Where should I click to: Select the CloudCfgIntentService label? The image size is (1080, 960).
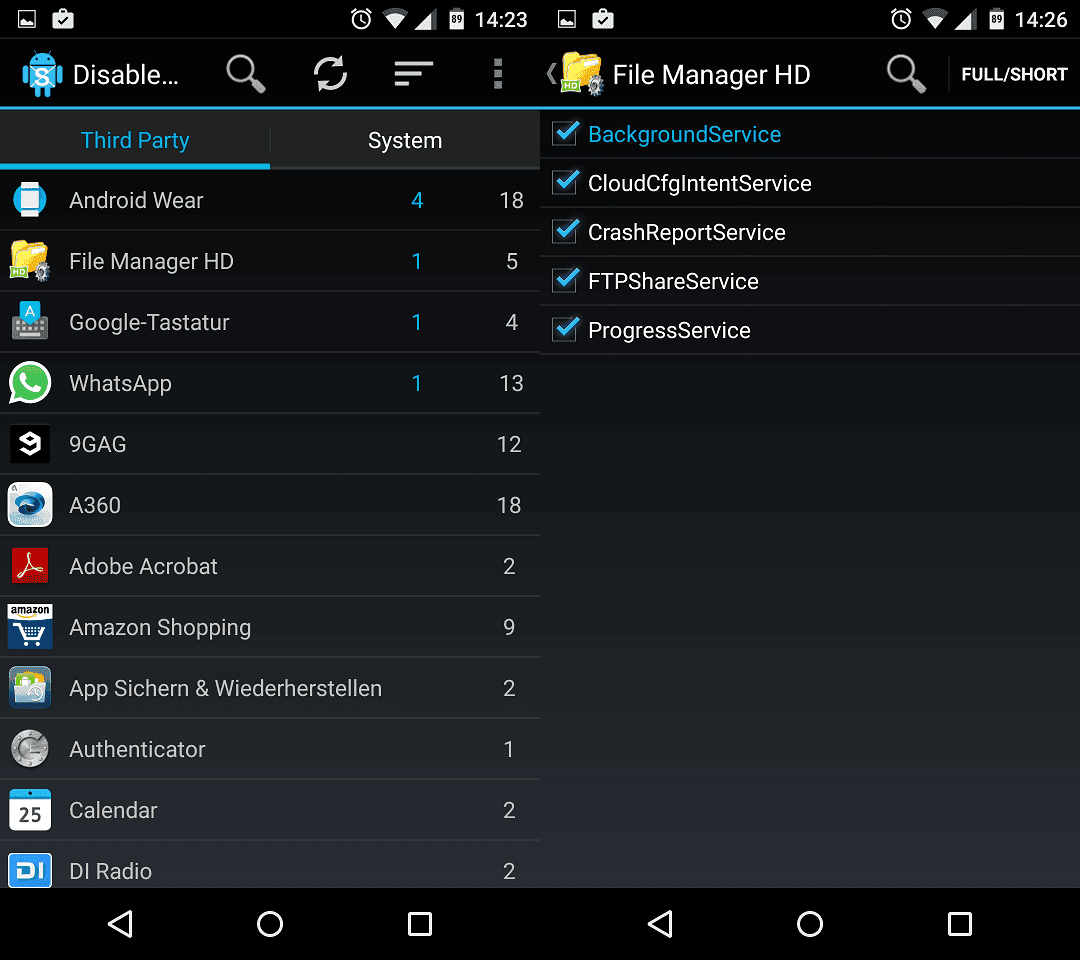point(700,183)
